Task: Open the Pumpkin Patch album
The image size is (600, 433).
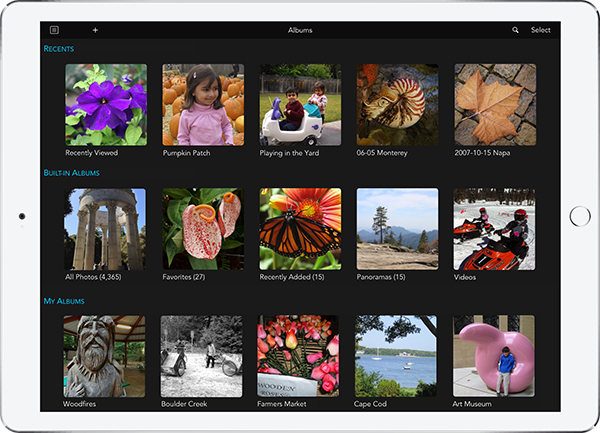Action: point(203,105)
